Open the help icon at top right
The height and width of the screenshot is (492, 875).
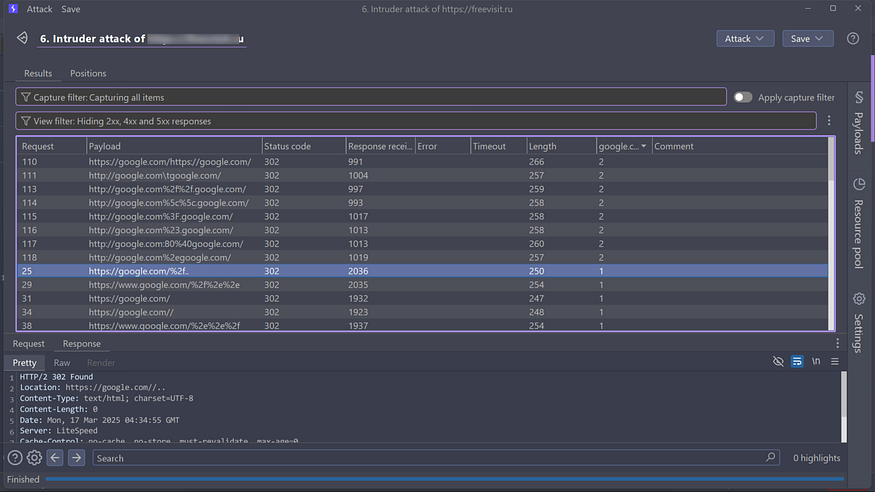pos(853,38)
